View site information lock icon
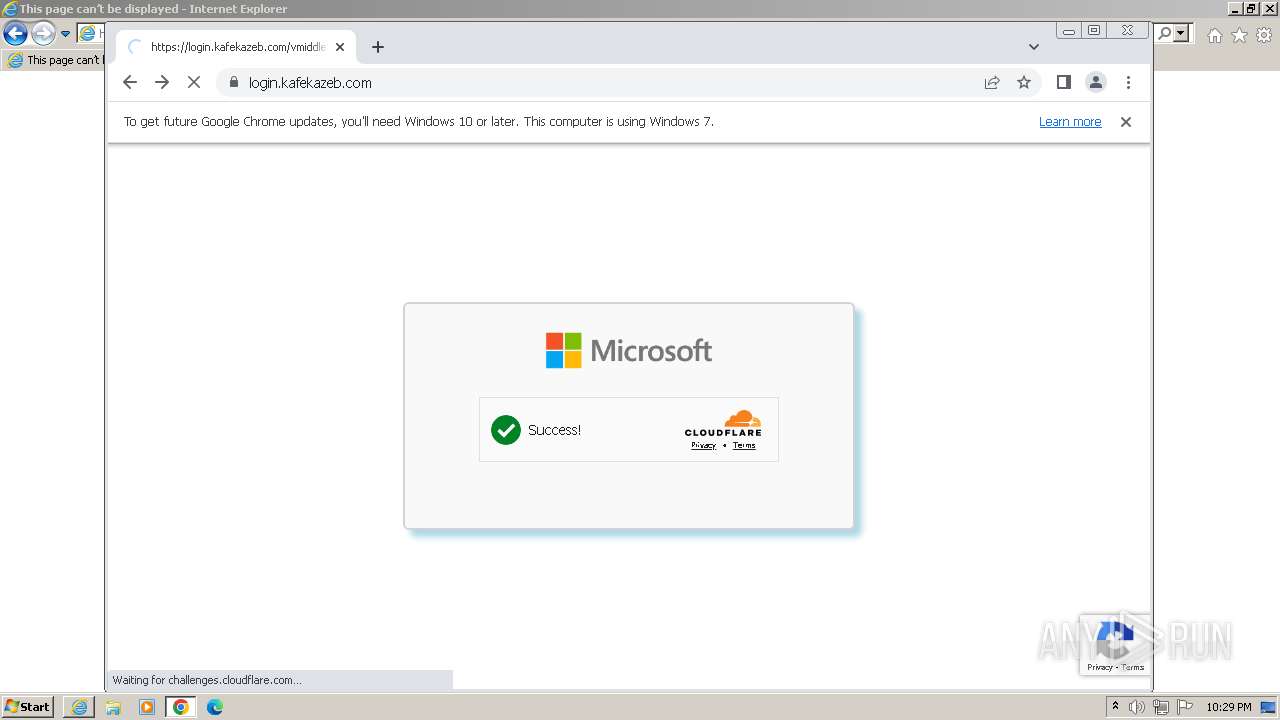 [234, 83]
